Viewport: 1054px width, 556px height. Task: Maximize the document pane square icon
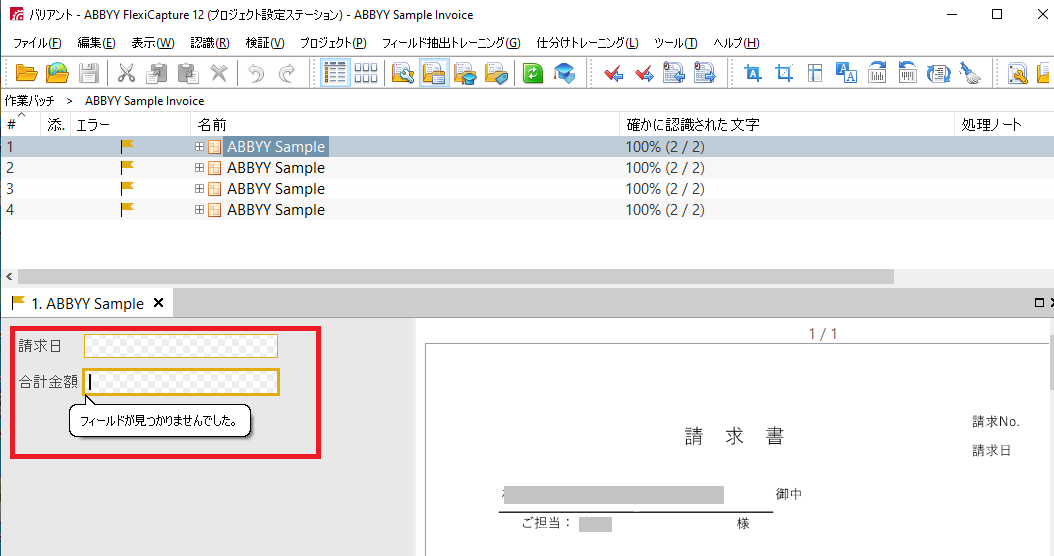(x=1039, y=303)
